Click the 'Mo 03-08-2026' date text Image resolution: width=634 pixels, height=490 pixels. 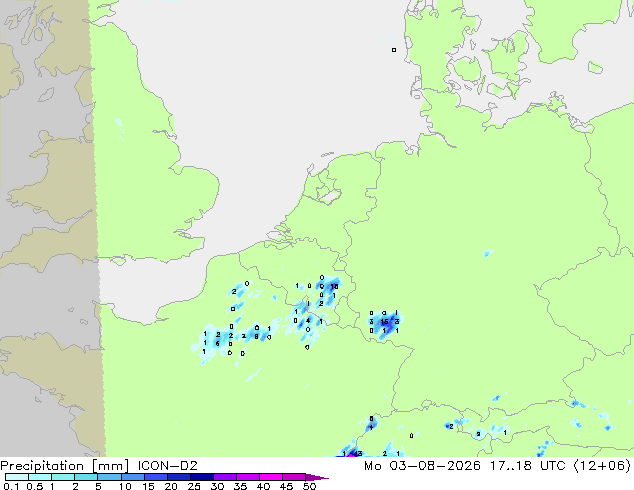(423, 466)
